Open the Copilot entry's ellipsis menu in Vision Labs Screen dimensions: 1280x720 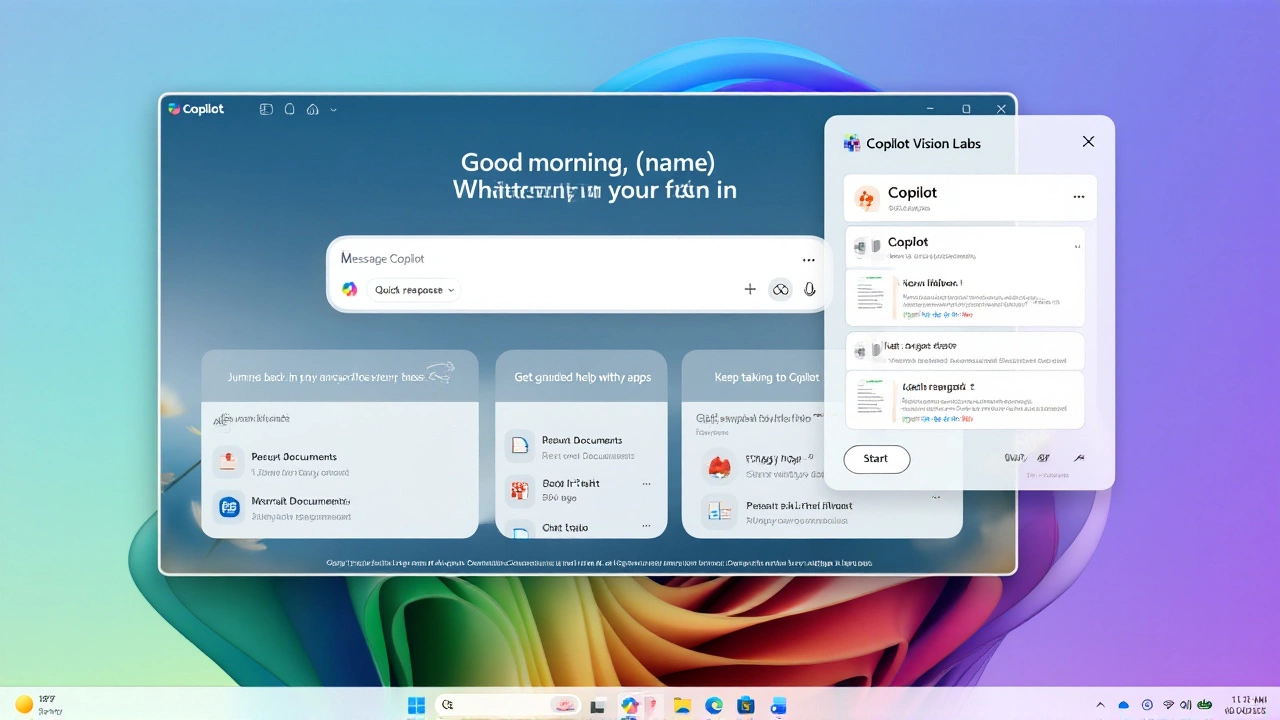1078,197
